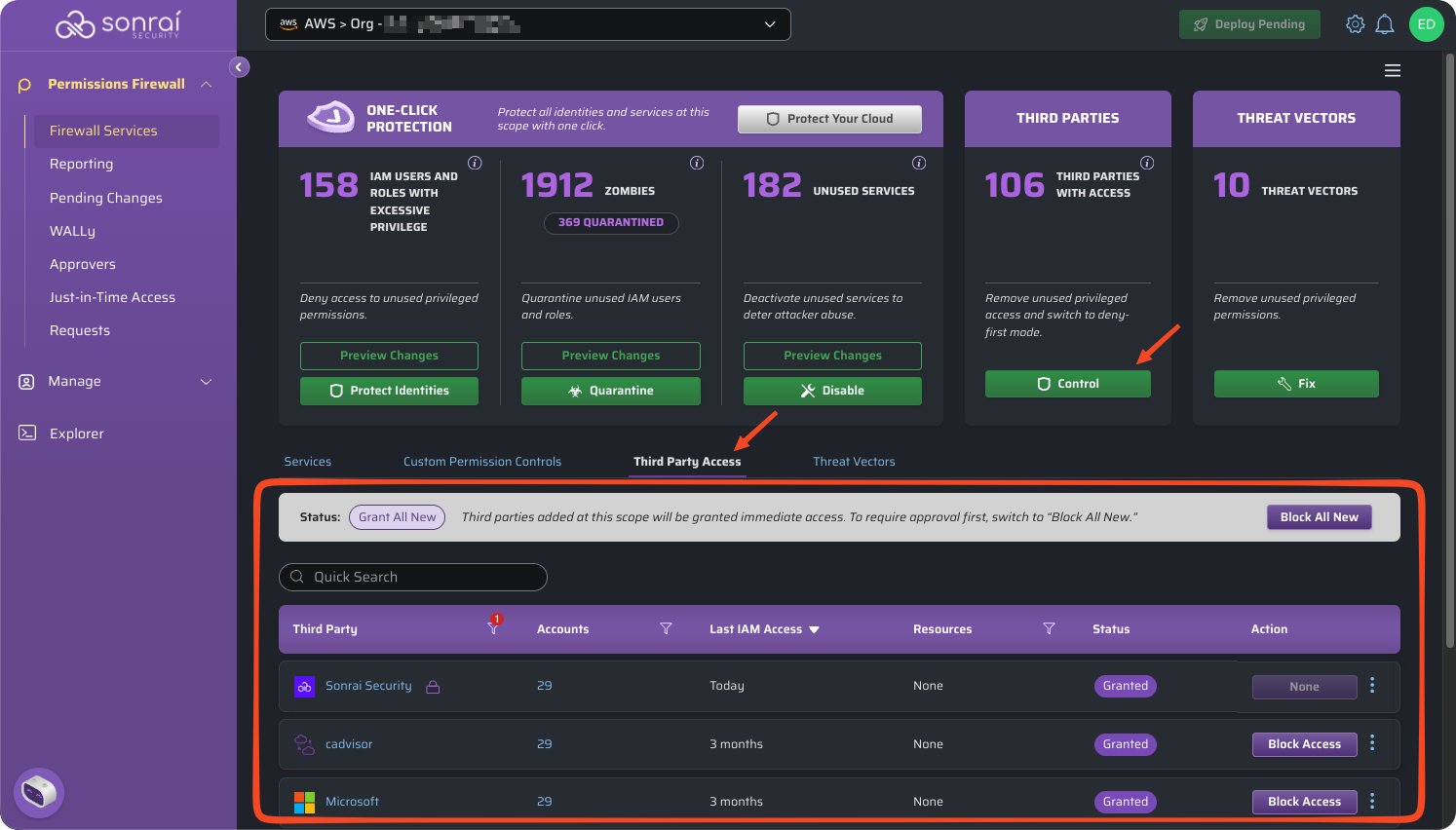Open the hamburger menu icon
The height and width of the screenshot is (830, 1456).
(x=1393, y=70)
